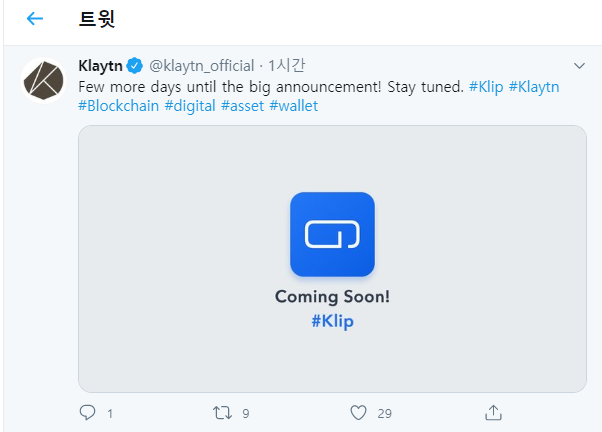Viewport: 602px width, 432px height.
Task: Click the Klaytn display name
Action: (101, 66)
